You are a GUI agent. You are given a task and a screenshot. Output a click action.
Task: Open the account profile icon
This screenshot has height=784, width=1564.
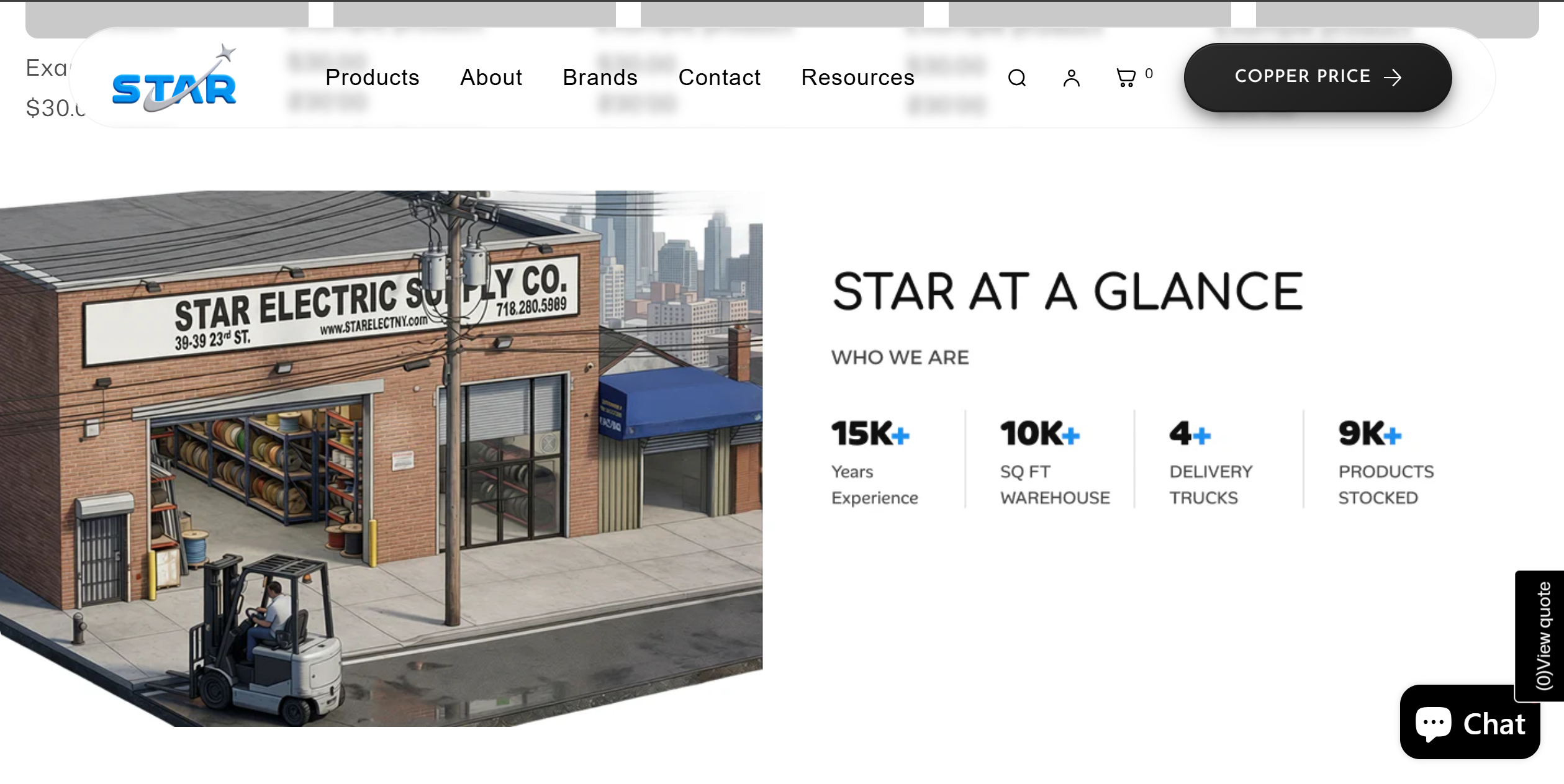(1071, 78)
